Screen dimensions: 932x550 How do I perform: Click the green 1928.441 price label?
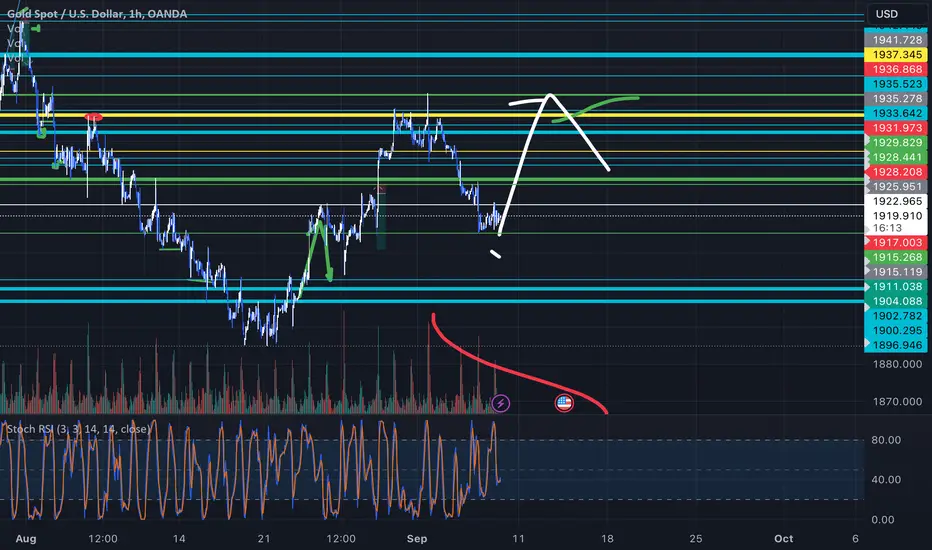(896, 157)
